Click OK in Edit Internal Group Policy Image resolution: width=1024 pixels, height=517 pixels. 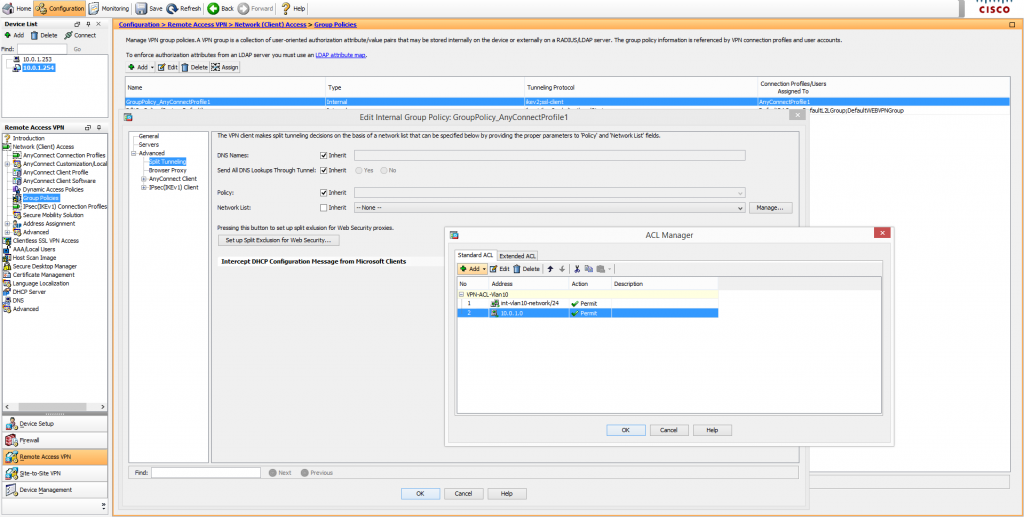pos(421,494)
